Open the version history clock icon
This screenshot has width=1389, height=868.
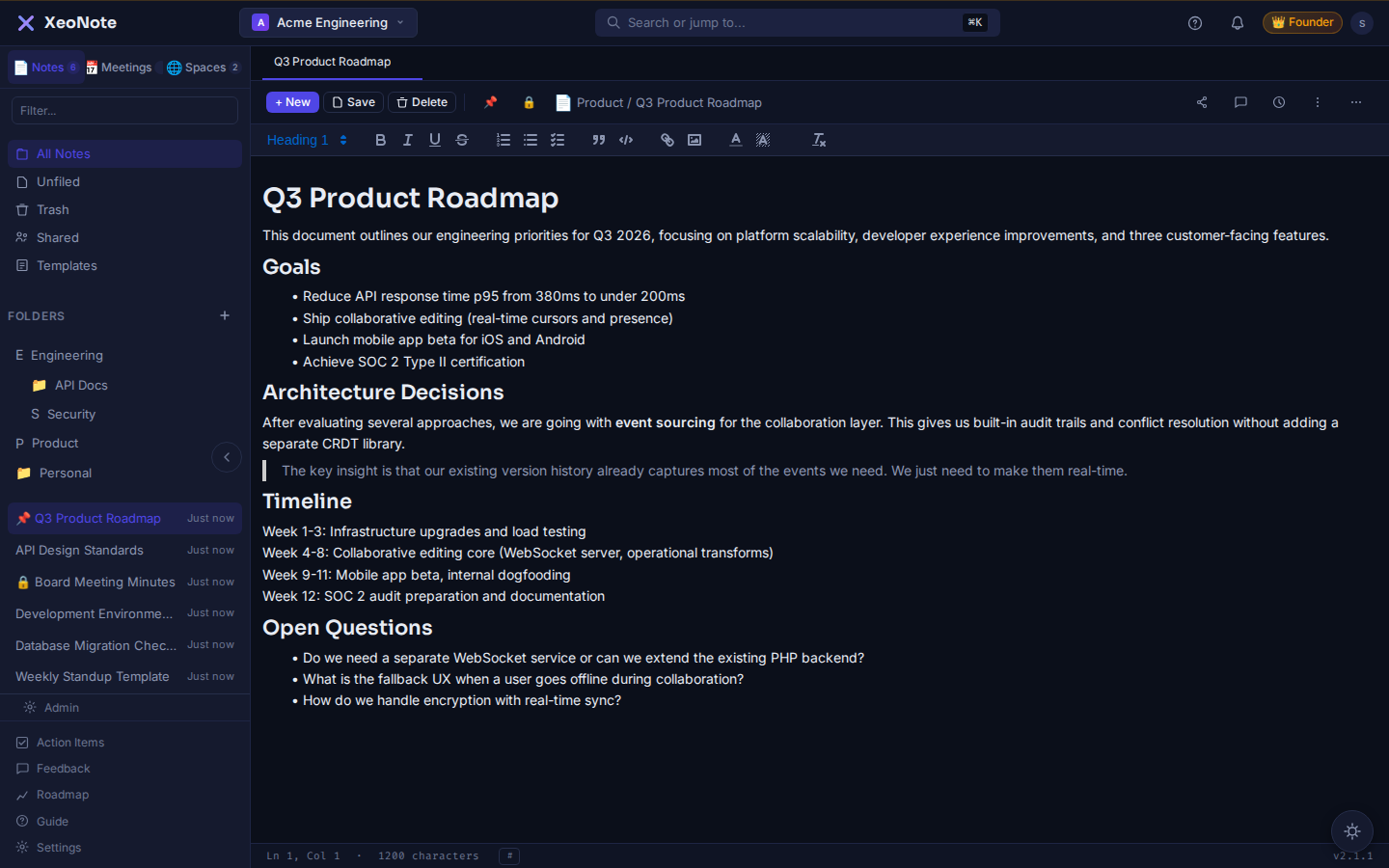(x=1279, y=102)
